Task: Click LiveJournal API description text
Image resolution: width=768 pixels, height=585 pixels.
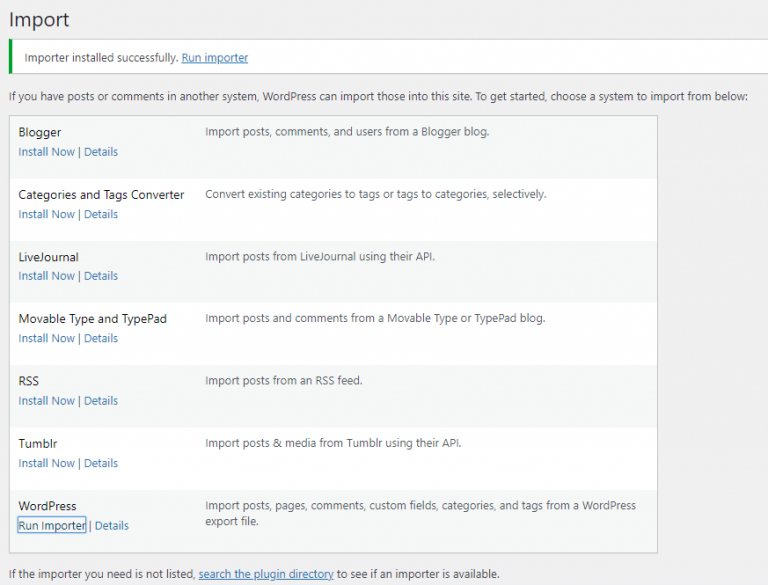Action: [x=320, y=256]
